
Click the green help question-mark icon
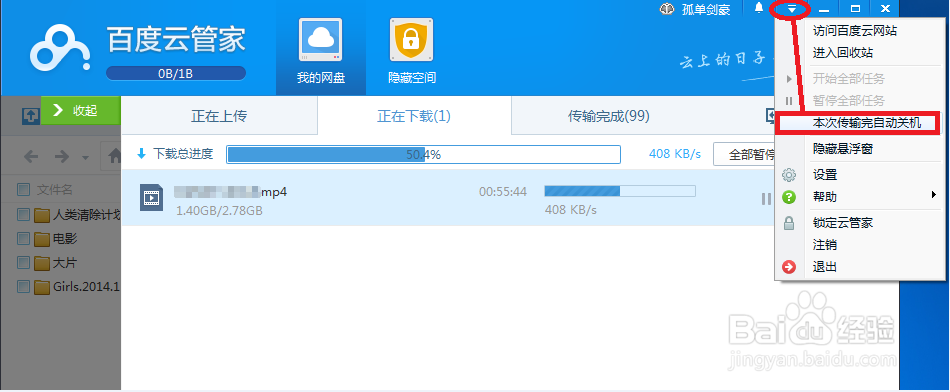point(789,197)
